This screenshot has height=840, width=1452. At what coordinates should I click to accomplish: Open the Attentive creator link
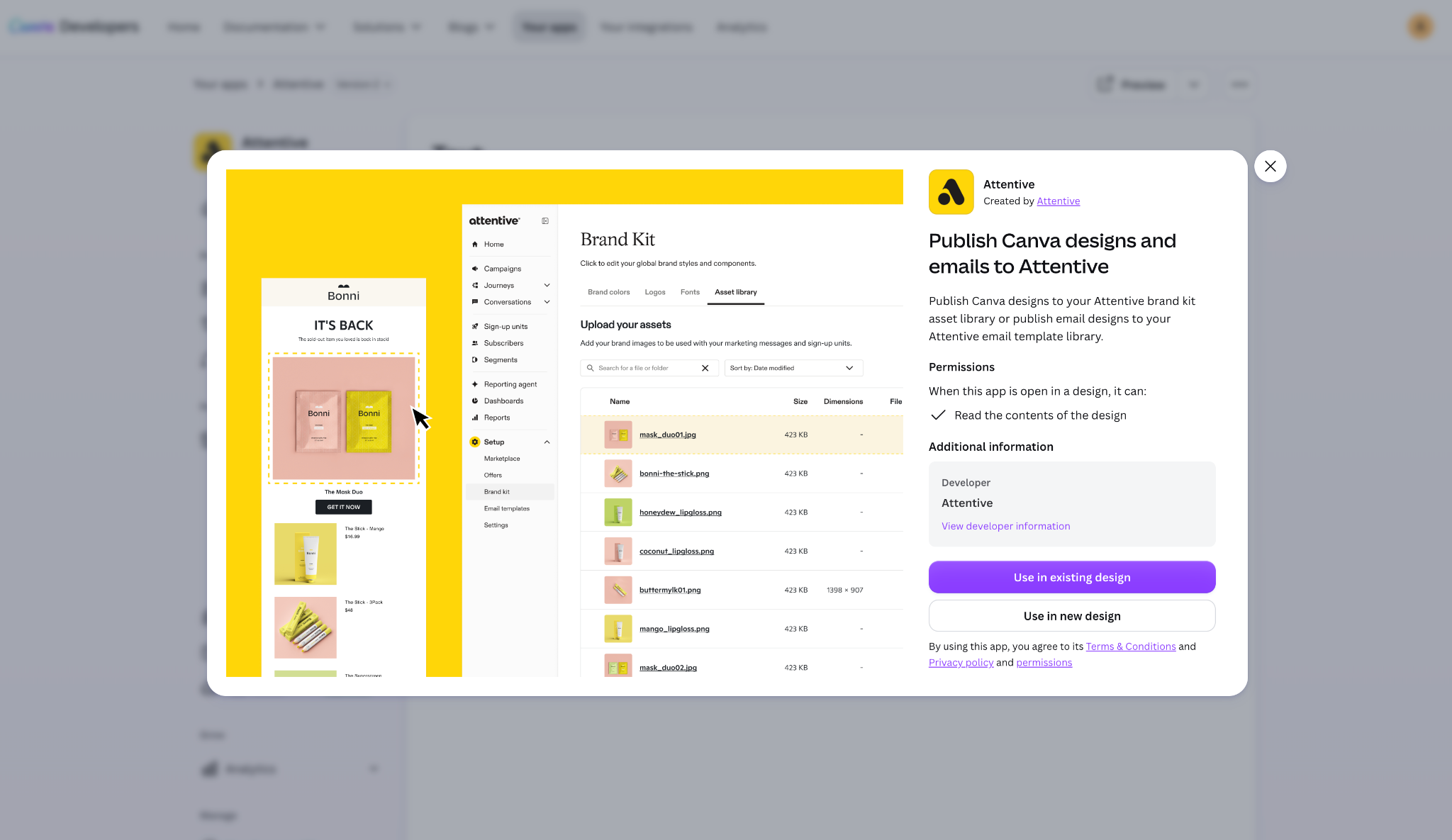click(1058, 201)
